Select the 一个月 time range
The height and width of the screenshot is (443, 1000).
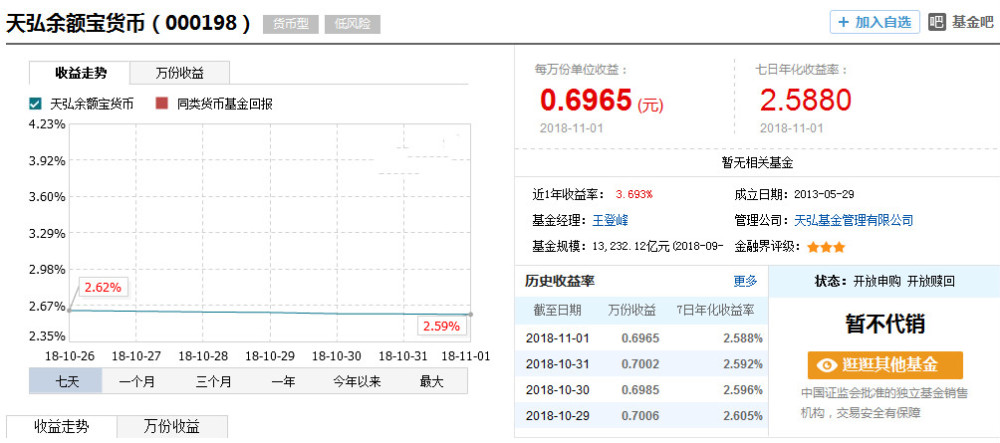click(137, 382)
